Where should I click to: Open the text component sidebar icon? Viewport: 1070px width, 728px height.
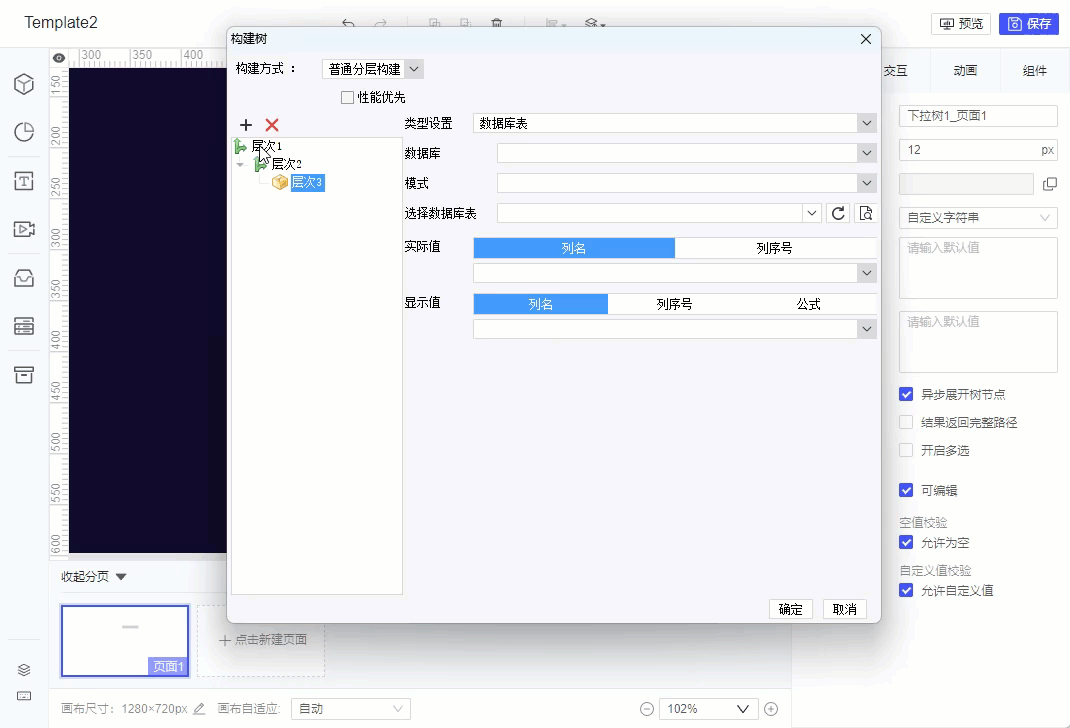point(24,181)
